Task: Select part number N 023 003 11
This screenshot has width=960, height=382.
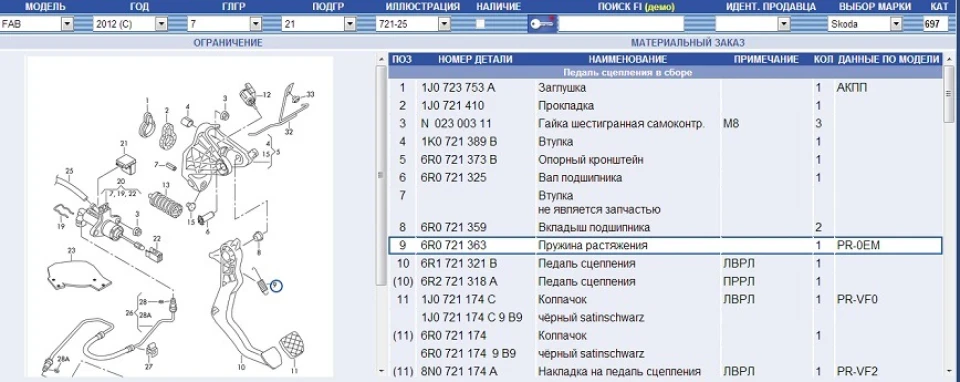Action: tap(456, 124)
